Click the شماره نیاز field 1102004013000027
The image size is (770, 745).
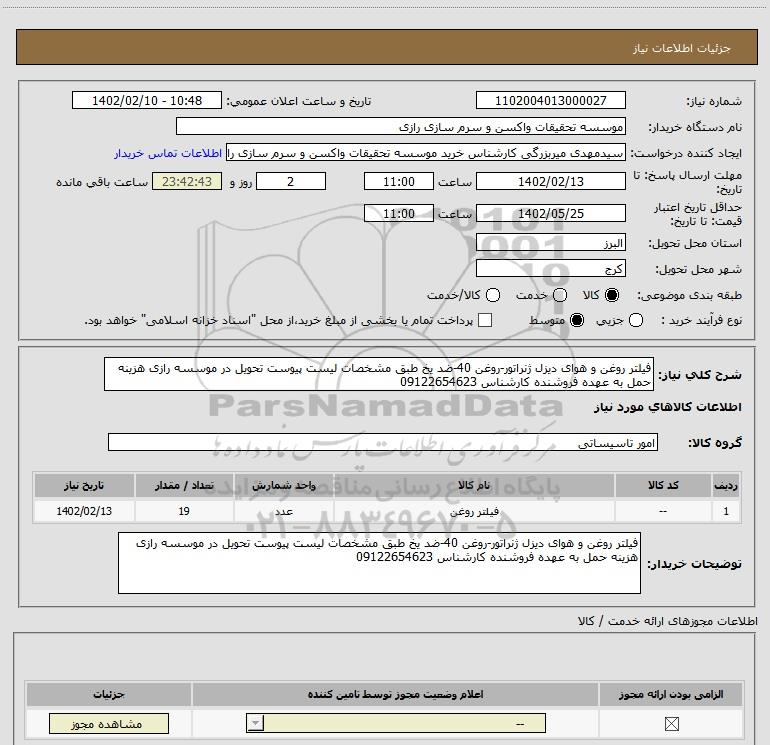[550, 100]
